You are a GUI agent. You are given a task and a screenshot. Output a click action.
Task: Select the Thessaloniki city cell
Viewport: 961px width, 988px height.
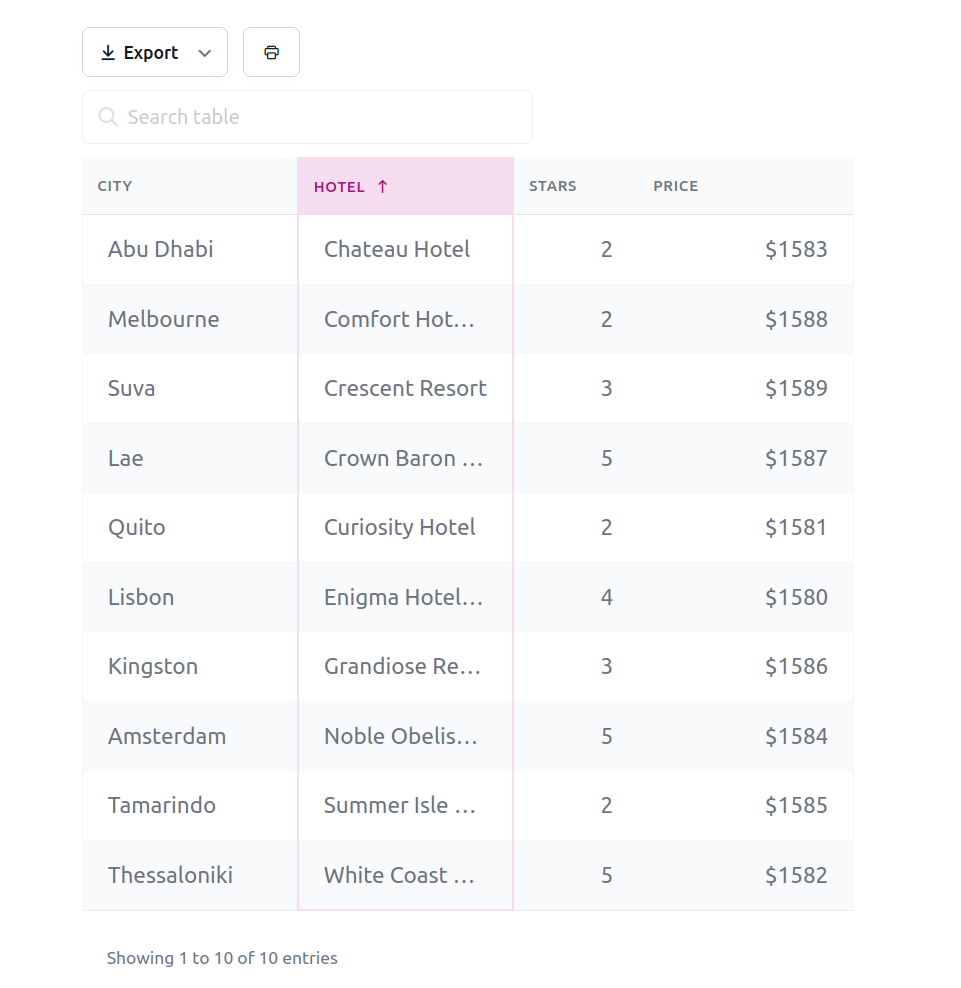[190, 875]
